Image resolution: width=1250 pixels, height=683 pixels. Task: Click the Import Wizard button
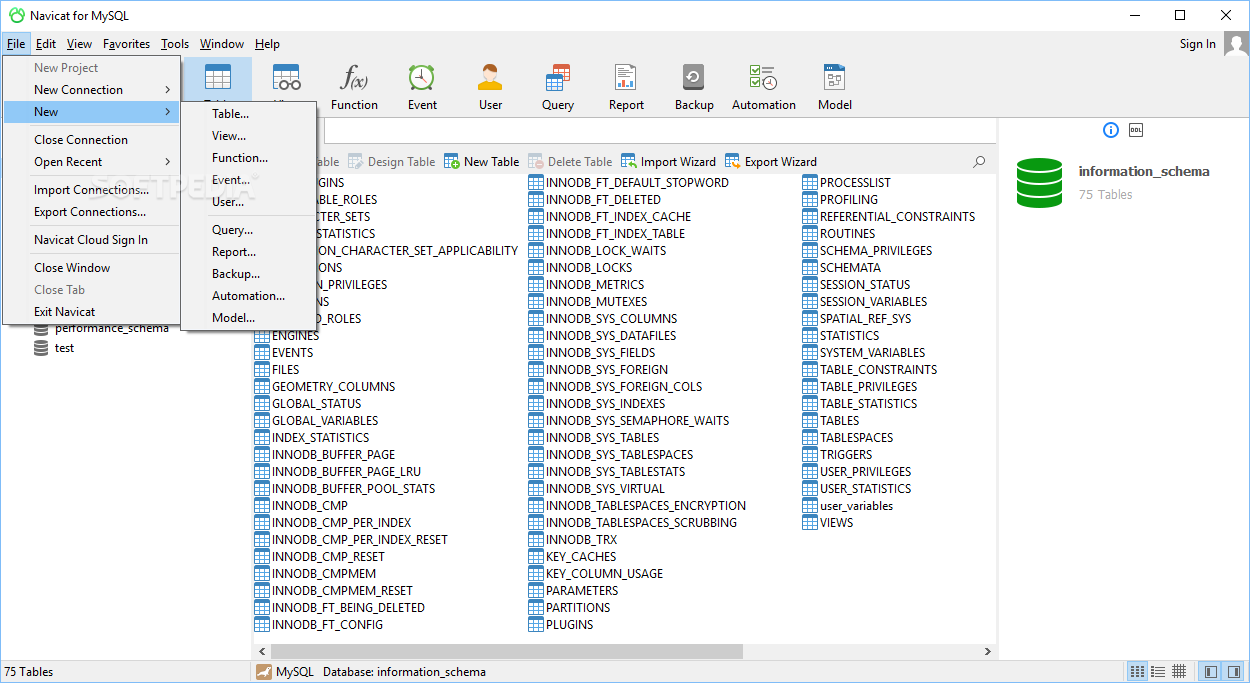tap(669, 162)
